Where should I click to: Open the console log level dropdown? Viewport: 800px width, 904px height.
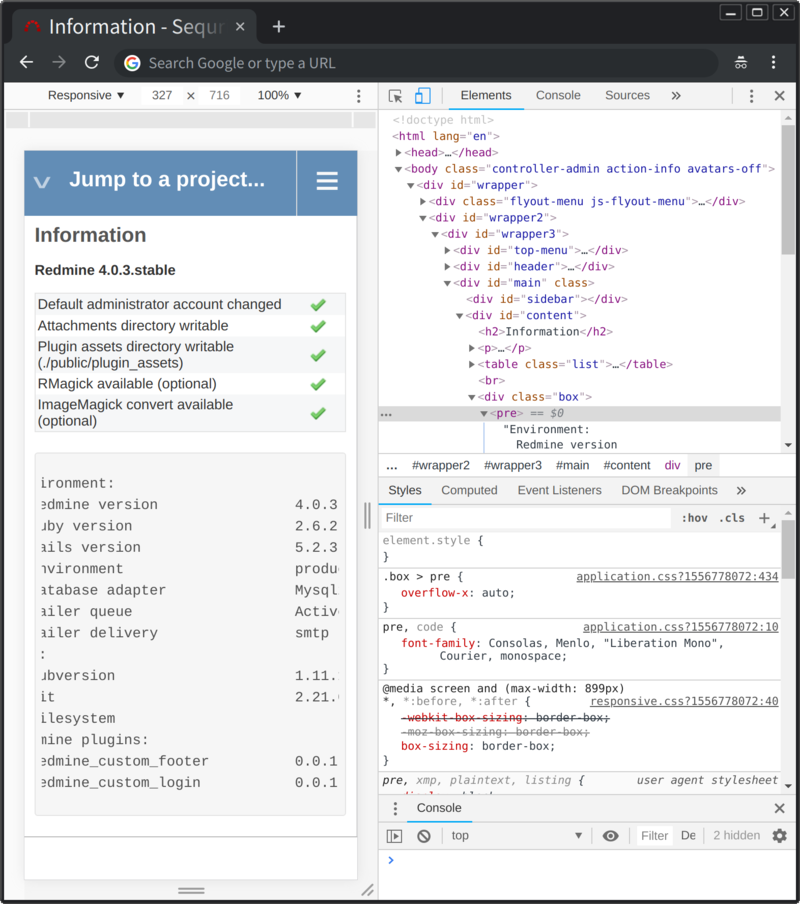(688, 835)
